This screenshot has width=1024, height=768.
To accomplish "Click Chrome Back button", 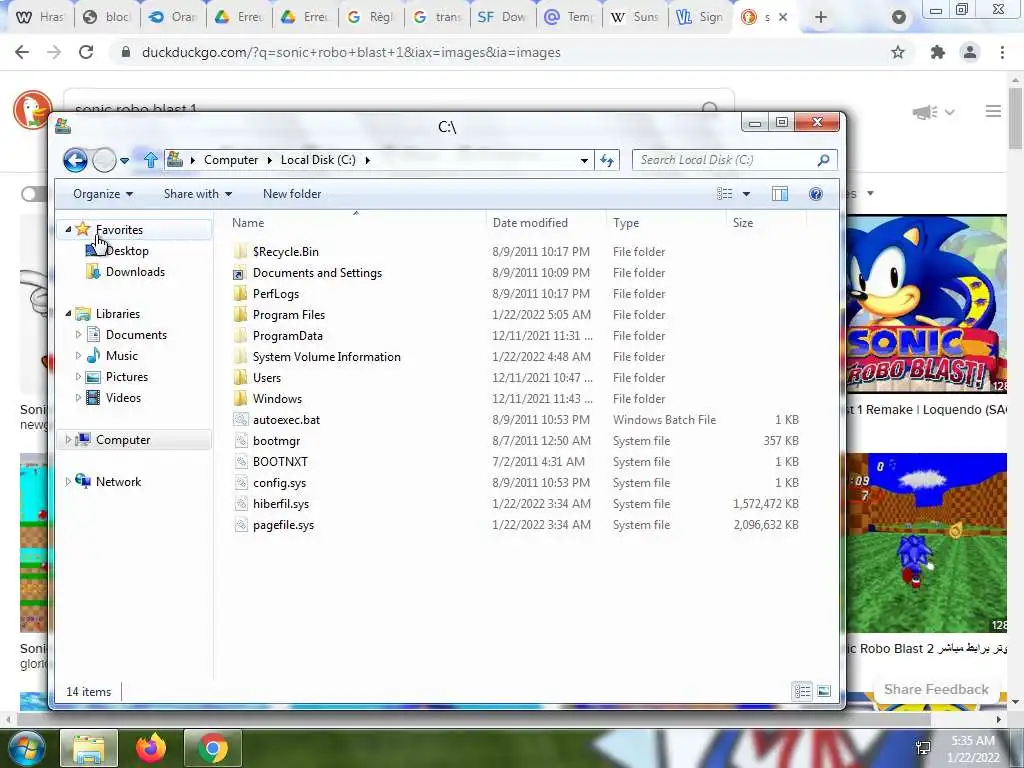I will [x=22, y=52].
